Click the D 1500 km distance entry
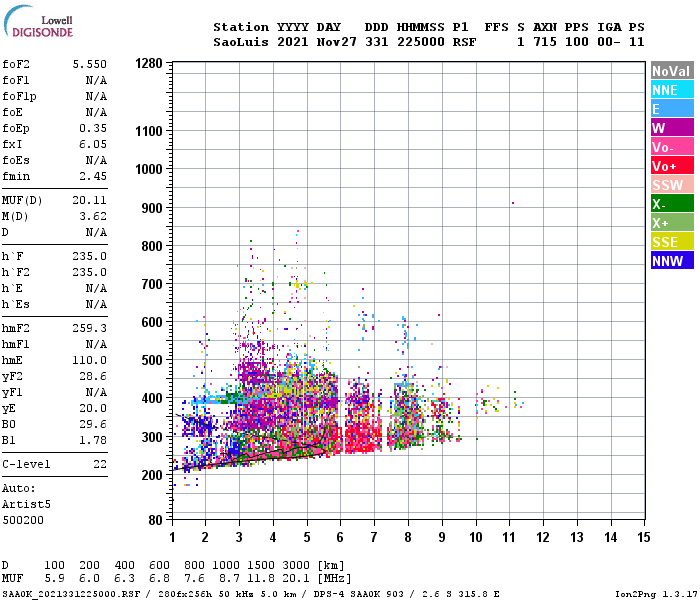 (x=261, y=565)
